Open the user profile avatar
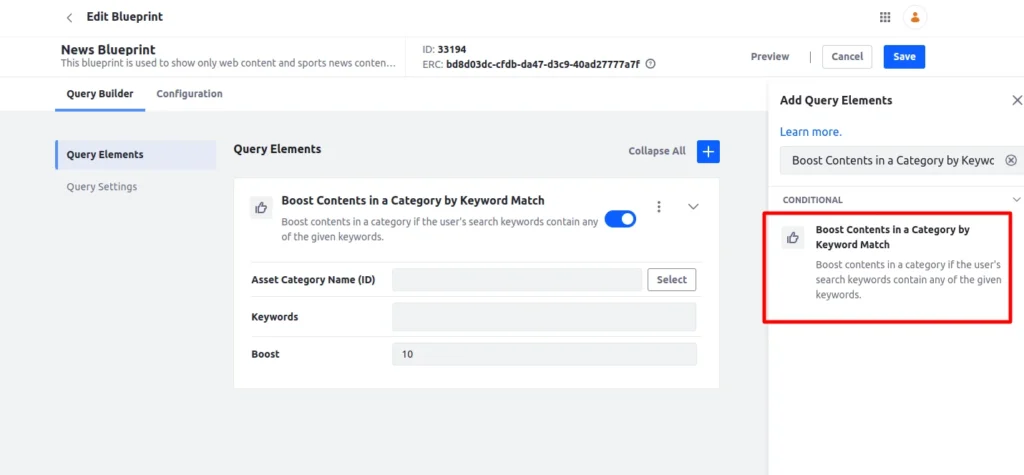 915,18
